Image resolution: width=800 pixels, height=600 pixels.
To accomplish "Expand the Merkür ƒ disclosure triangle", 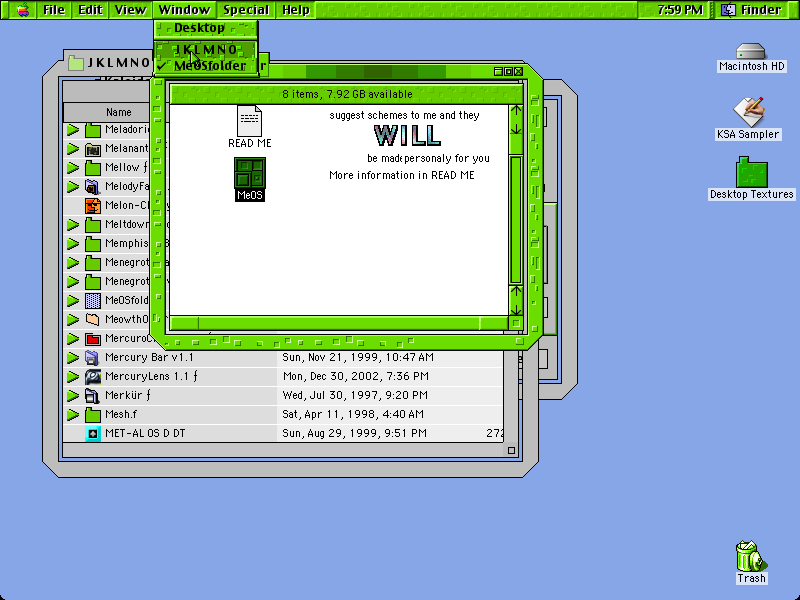I will 73,395.
